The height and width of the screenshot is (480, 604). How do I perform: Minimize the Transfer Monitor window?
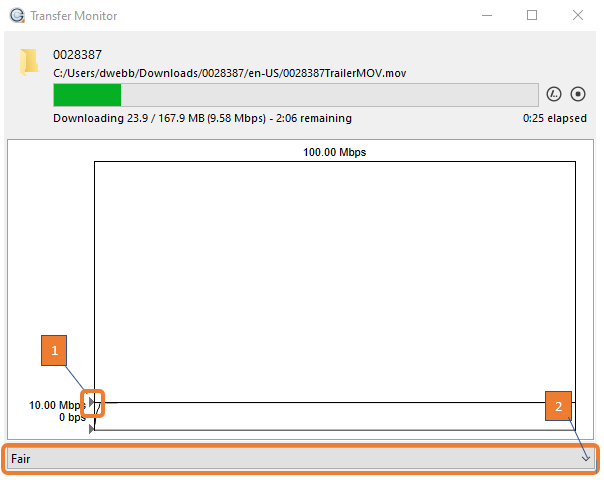point(485,15)
